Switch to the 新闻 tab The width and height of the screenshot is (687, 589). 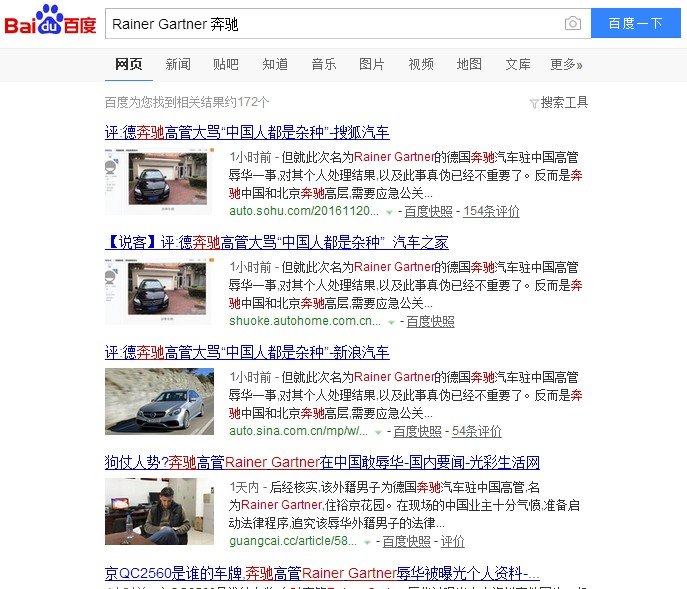pyautogui.click(x=178, y=64)
